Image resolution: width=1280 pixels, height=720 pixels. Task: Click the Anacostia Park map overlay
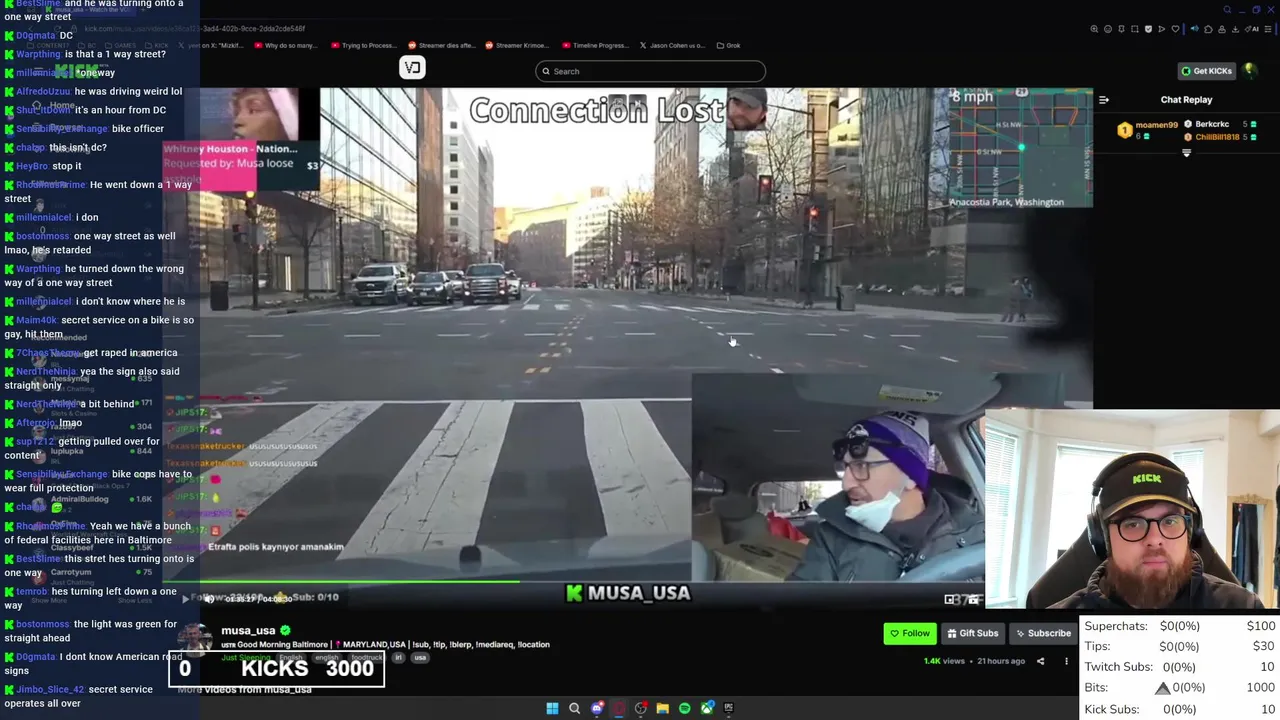pyautogui.click(x=1021, y=149)
